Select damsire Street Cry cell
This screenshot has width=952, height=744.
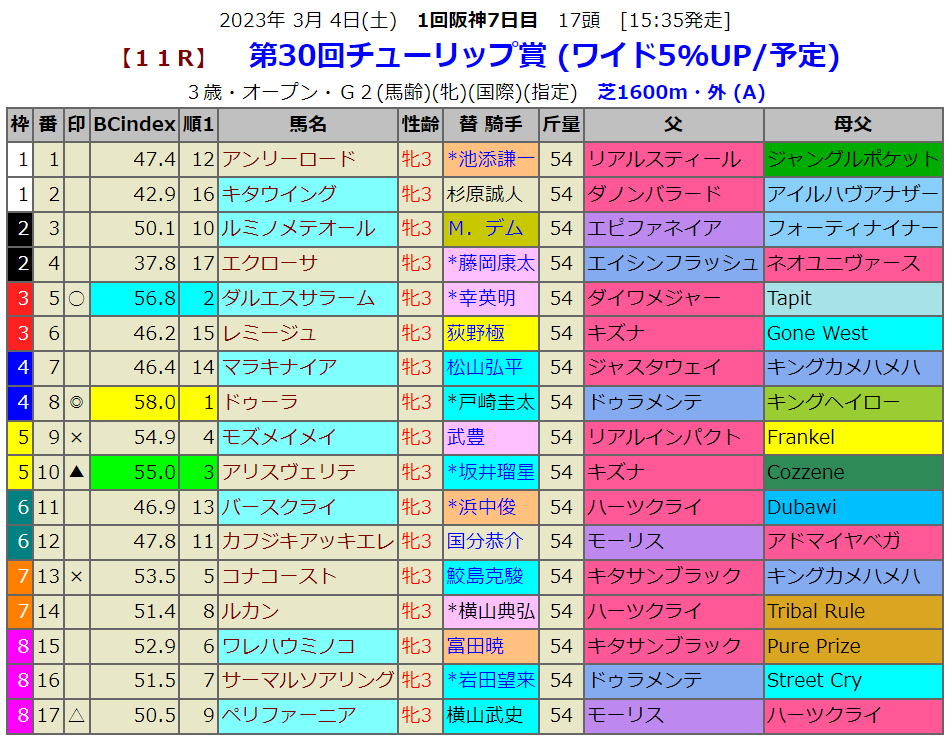852,680
